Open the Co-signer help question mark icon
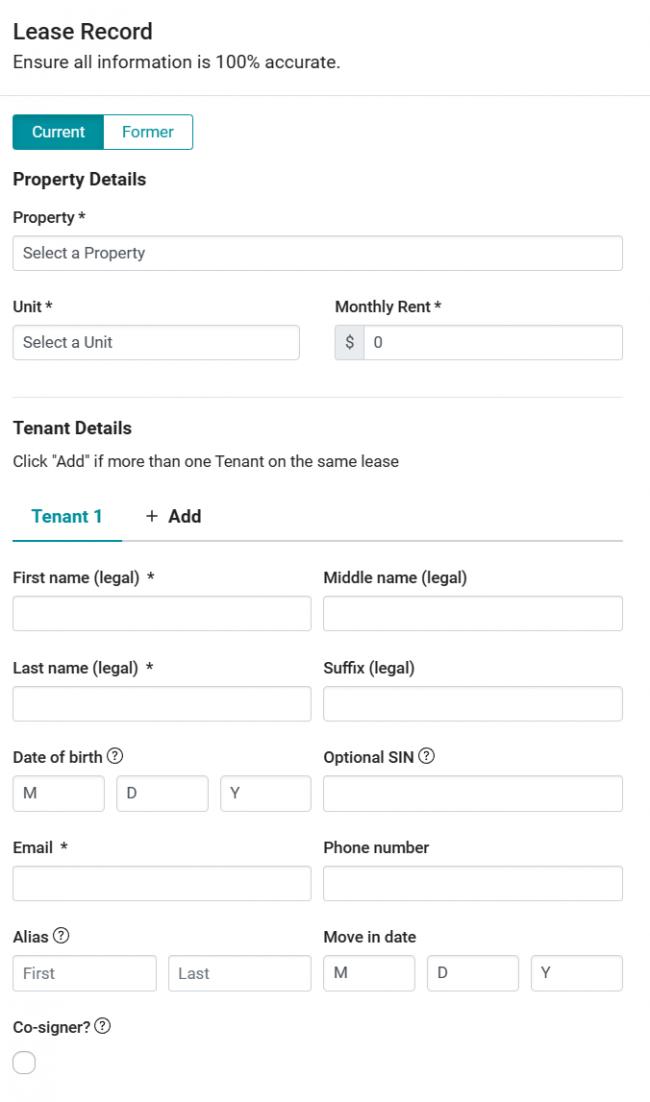This screenshot has width=650, height=1102. click(102, 1025)
